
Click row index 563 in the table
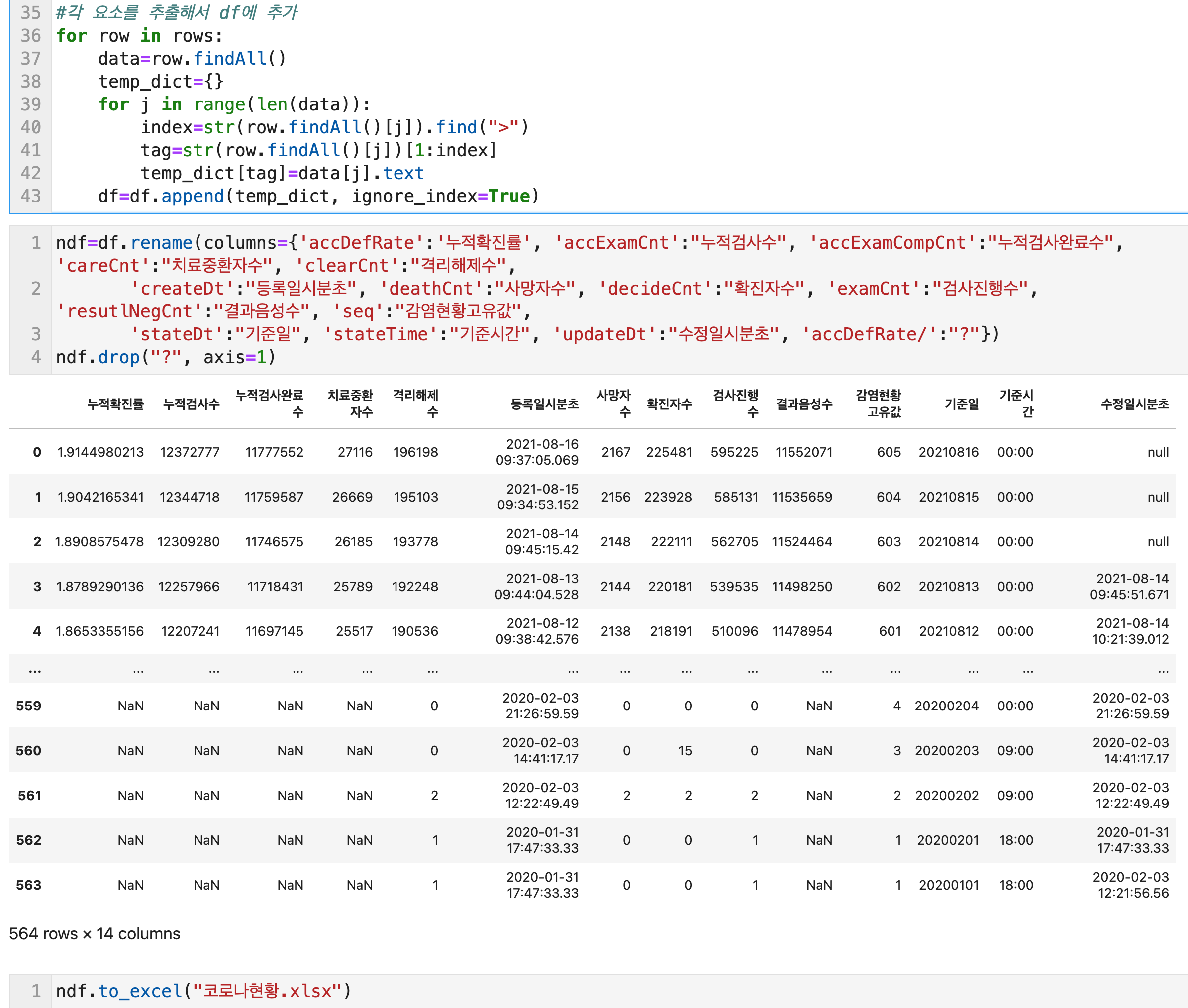click(x=28, y=885)
